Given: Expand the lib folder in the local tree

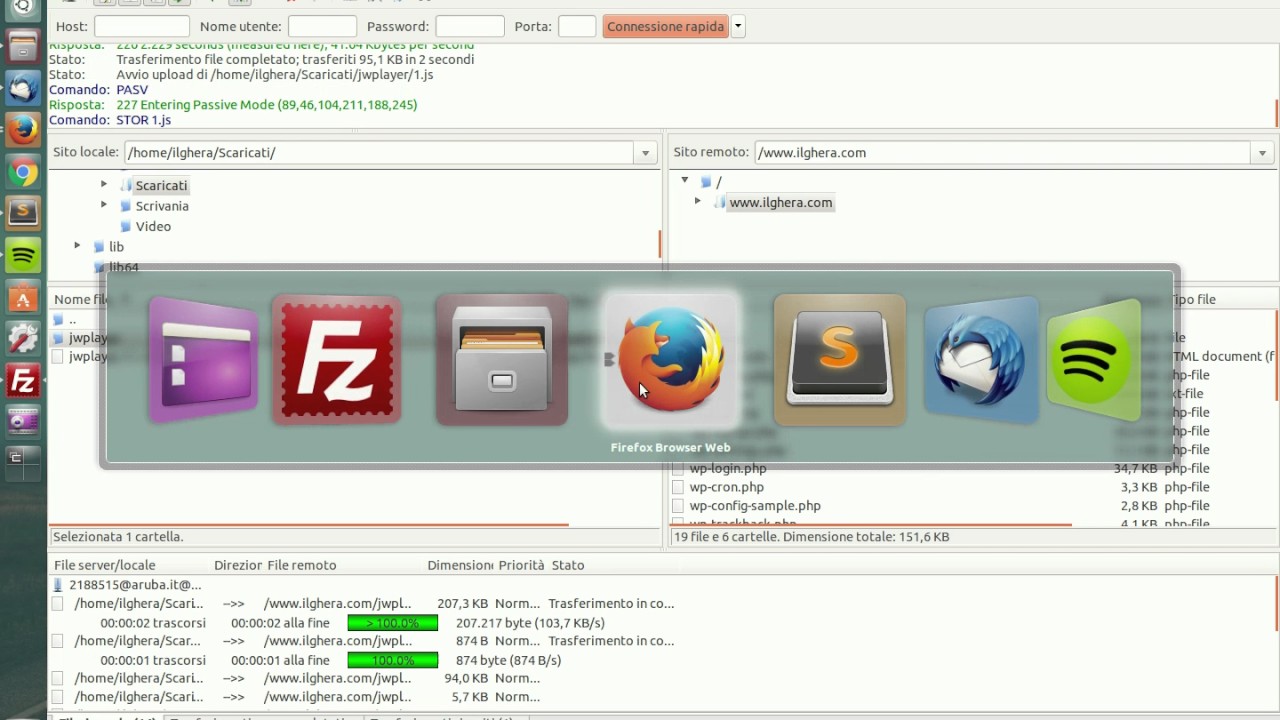Looking at the screenshot, I should 77,246.
